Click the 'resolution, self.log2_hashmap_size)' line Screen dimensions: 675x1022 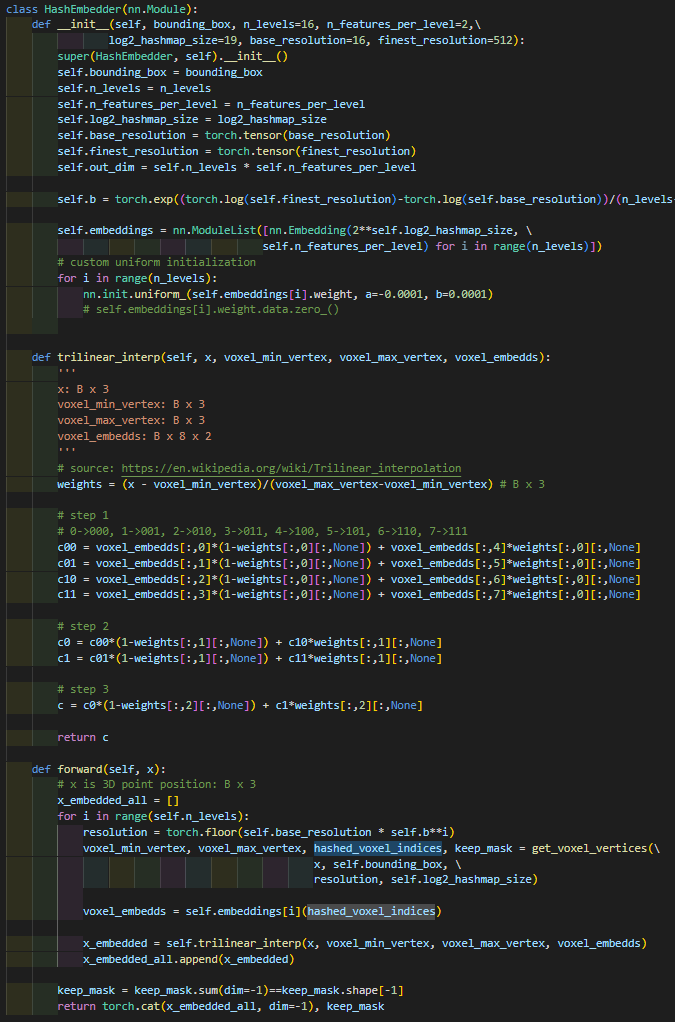426,879
